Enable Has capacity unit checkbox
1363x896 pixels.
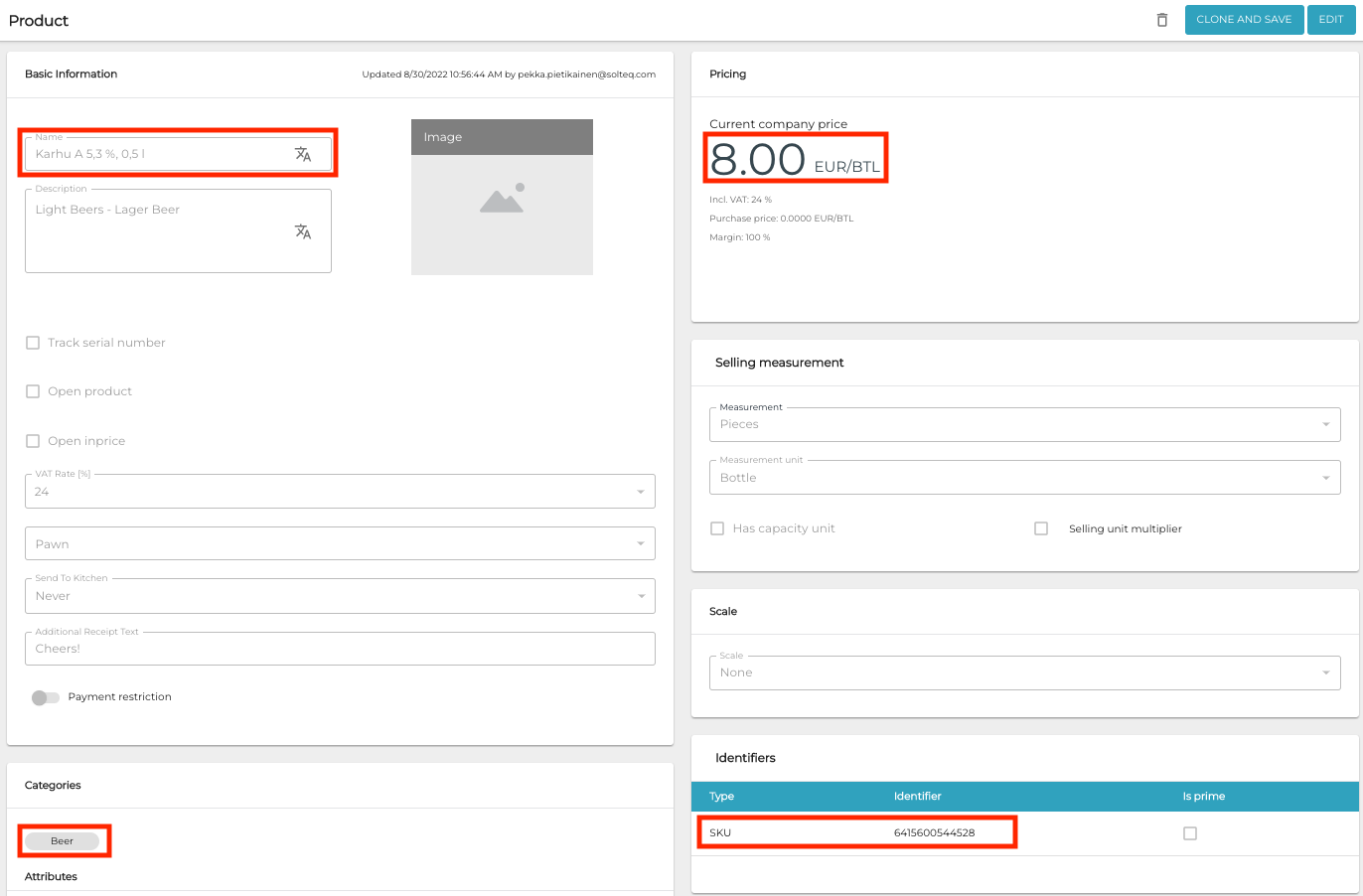[x=717, y=528]
